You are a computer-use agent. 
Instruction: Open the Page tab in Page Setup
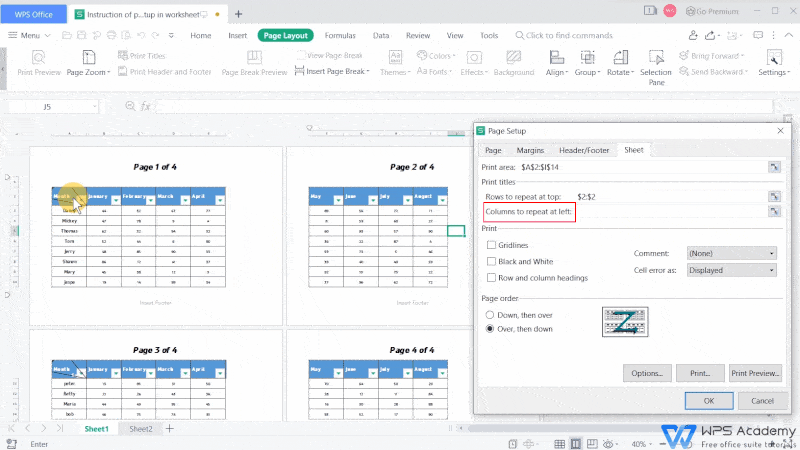tap(493, 150)
